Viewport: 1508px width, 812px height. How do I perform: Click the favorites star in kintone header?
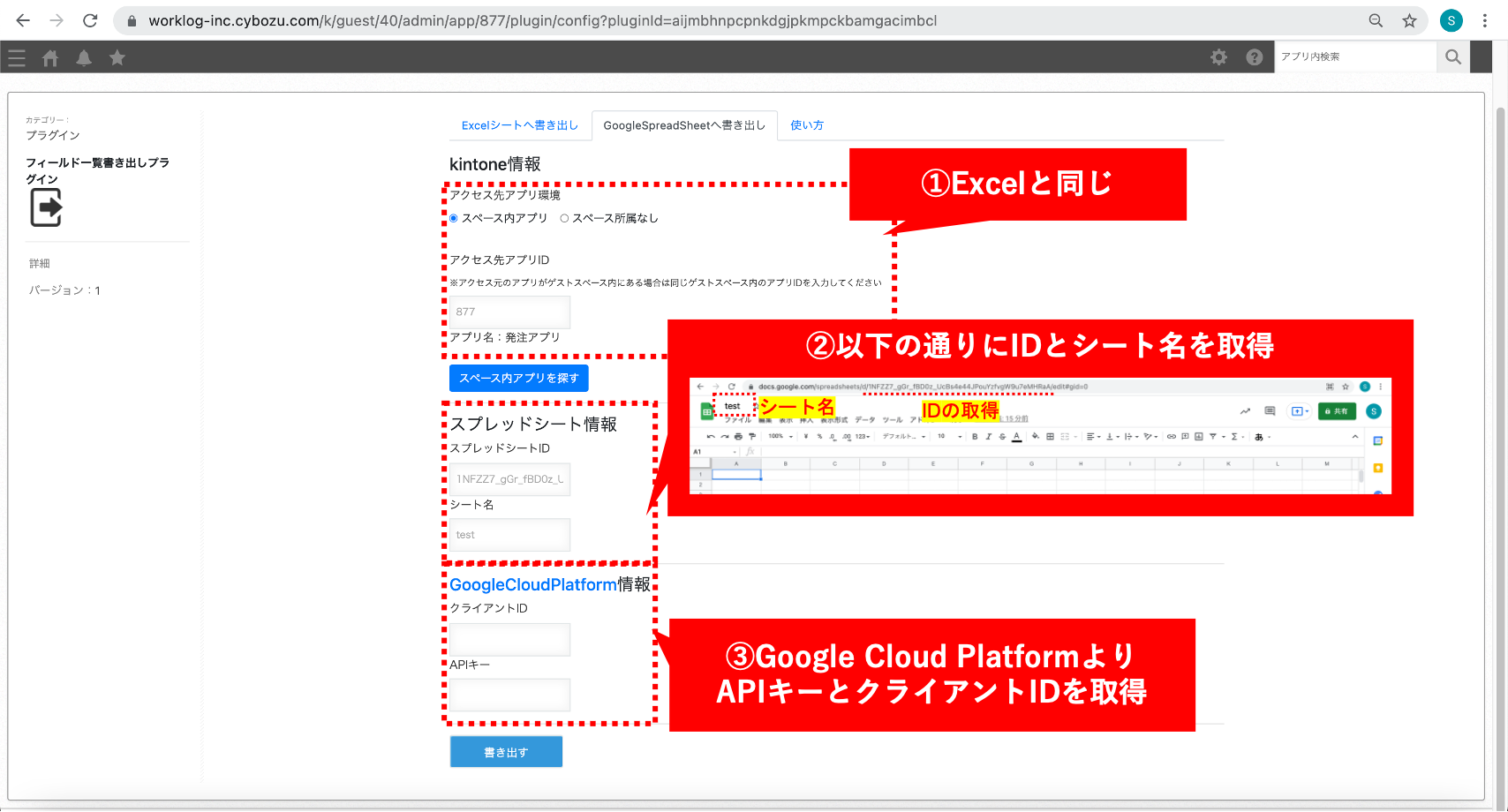pos(117,58)
